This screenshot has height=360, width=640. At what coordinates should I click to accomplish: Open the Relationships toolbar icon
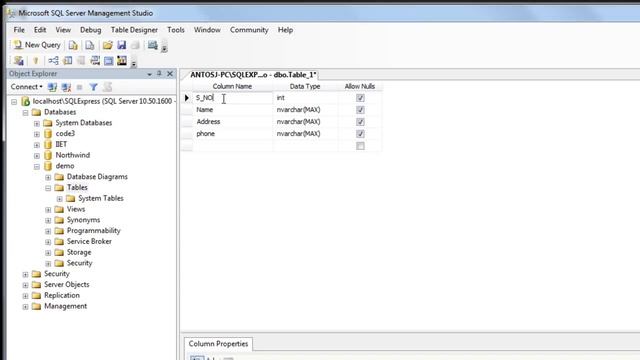coord(53,61)
